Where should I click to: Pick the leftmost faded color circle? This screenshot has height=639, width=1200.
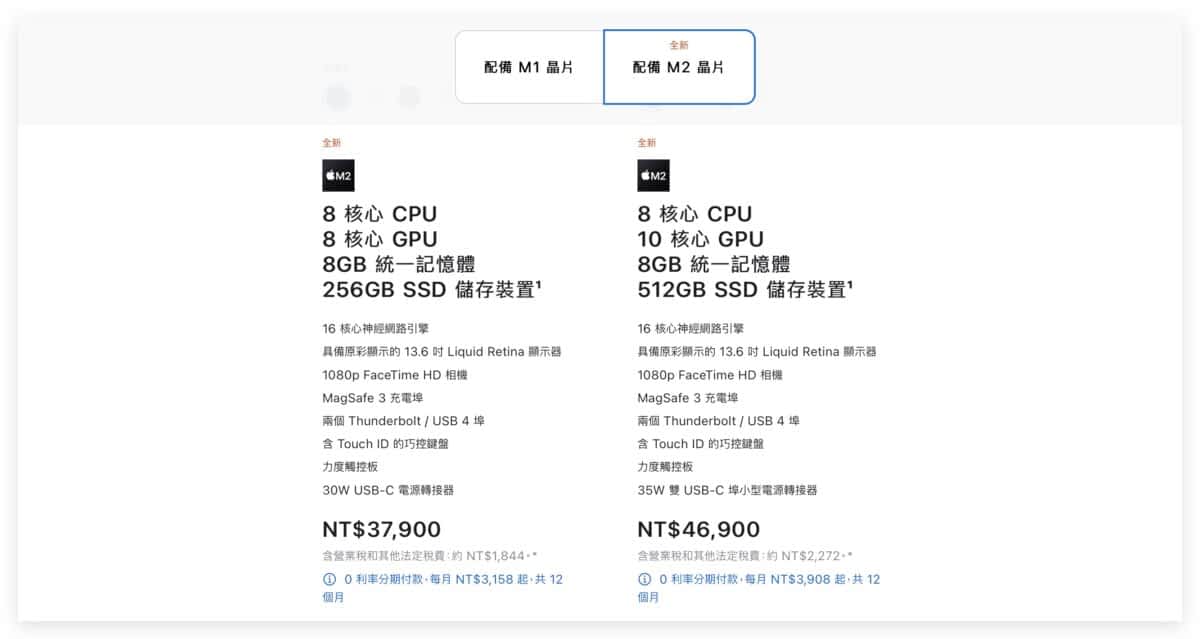338,97
